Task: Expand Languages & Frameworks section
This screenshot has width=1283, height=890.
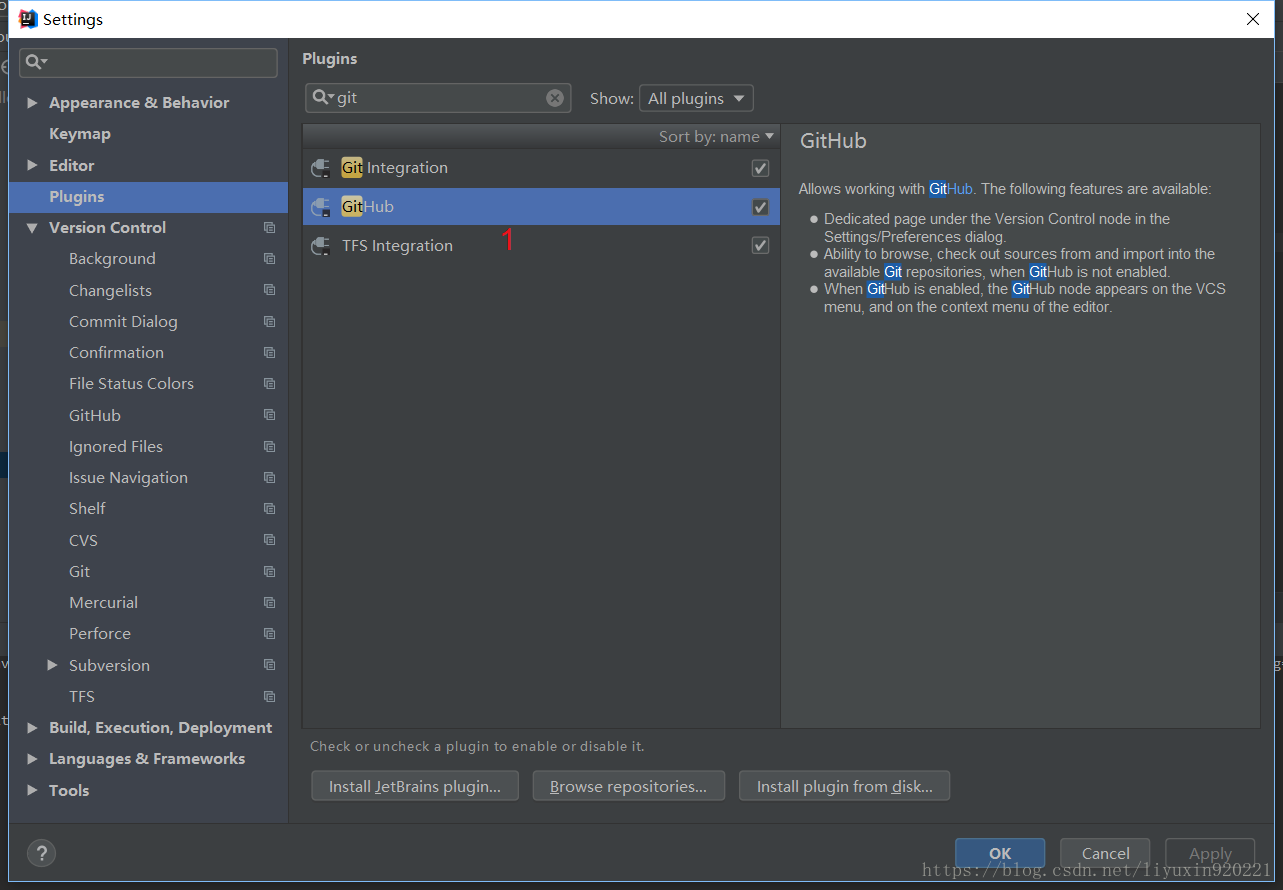Action: [33, 759]
